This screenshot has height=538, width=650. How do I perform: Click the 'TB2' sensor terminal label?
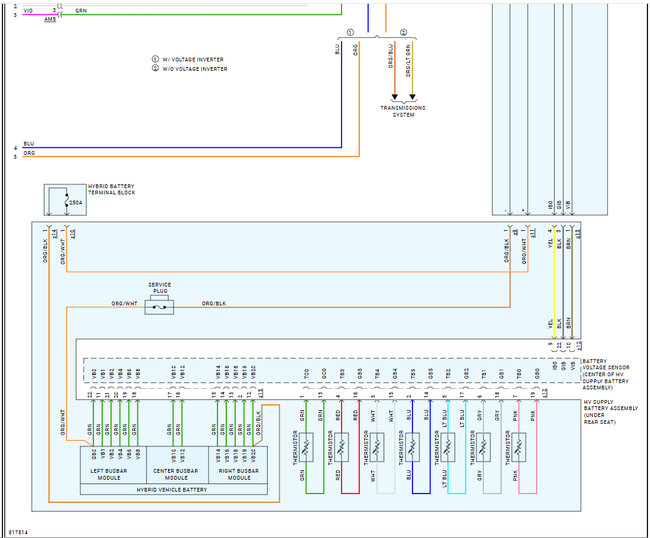449,373
